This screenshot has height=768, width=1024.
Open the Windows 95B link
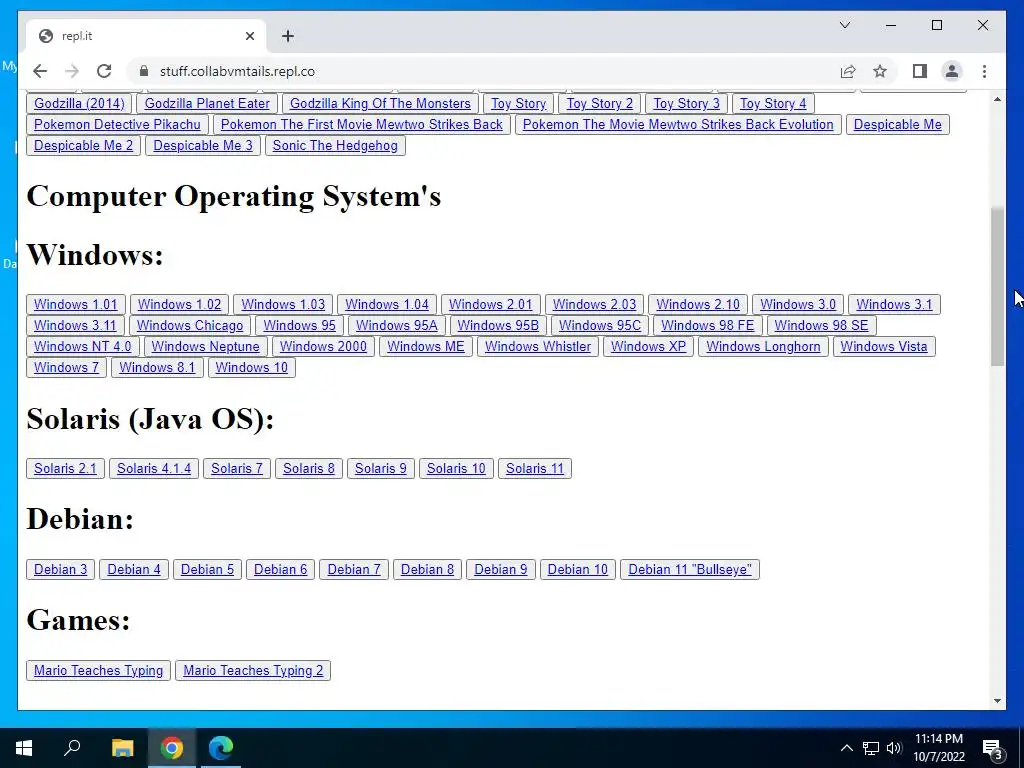[498, 325]
